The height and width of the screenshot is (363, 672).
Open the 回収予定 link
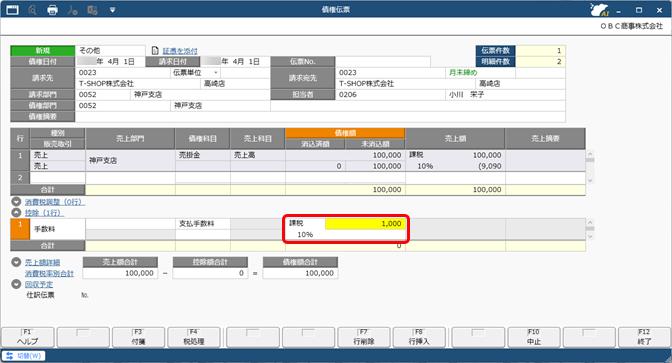(x=39, y=285)
